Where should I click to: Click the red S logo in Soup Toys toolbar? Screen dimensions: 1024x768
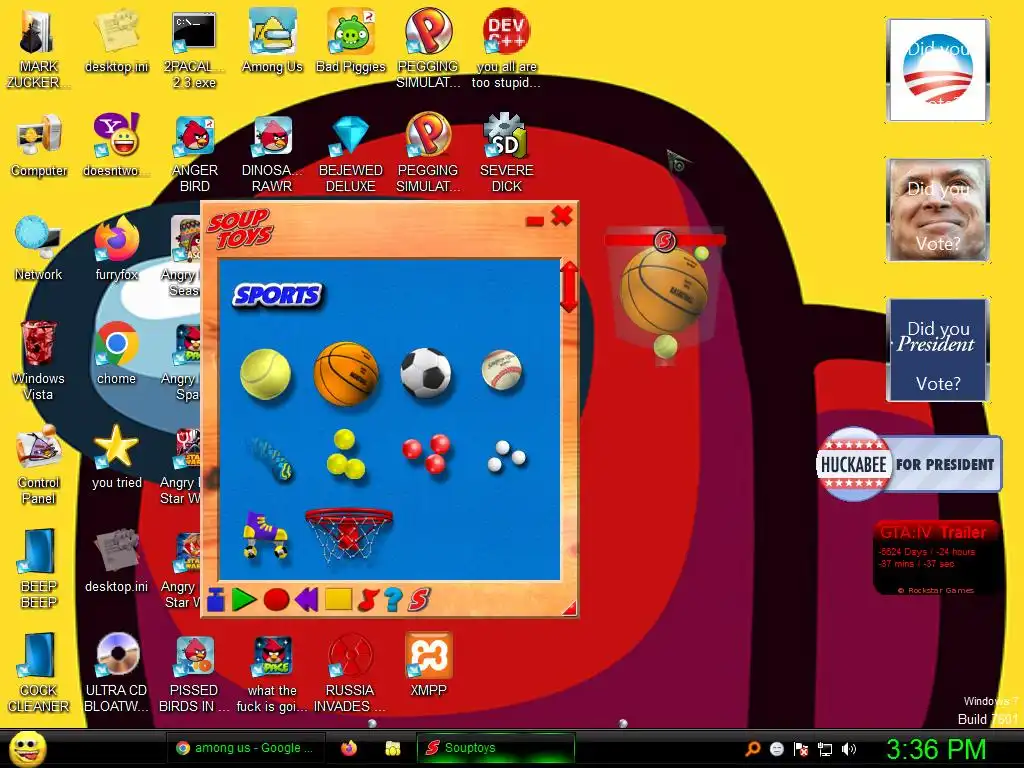pyautogui.click(x=419, y=600)
